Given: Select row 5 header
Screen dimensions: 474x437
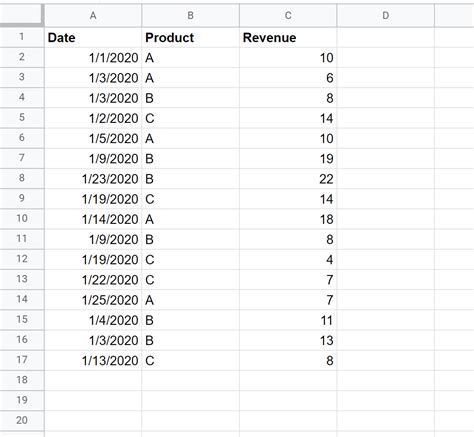Looking at the screenshot, I should pos(22,118).
